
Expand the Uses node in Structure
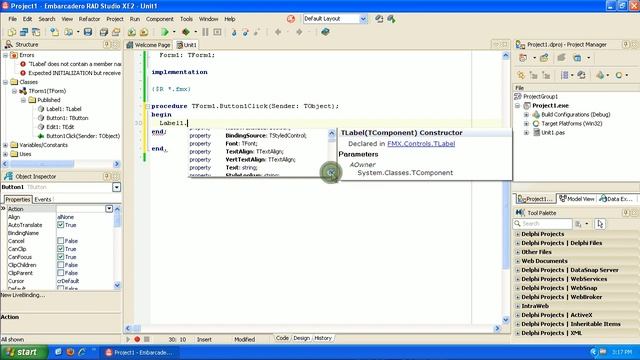click(5, 154)
